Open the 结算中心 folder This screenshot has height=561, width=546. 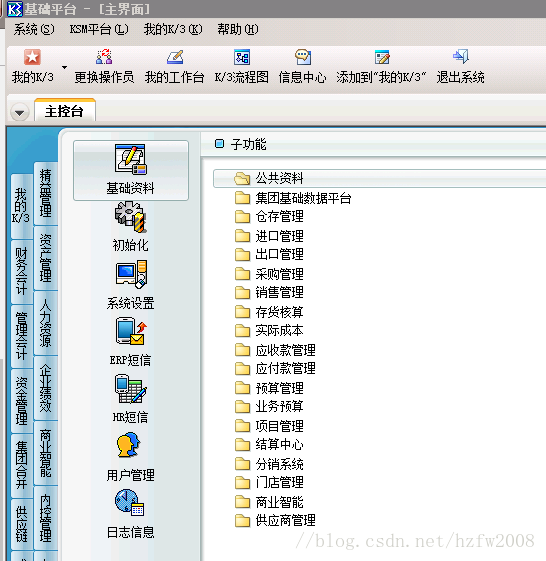tap(269, 445)
